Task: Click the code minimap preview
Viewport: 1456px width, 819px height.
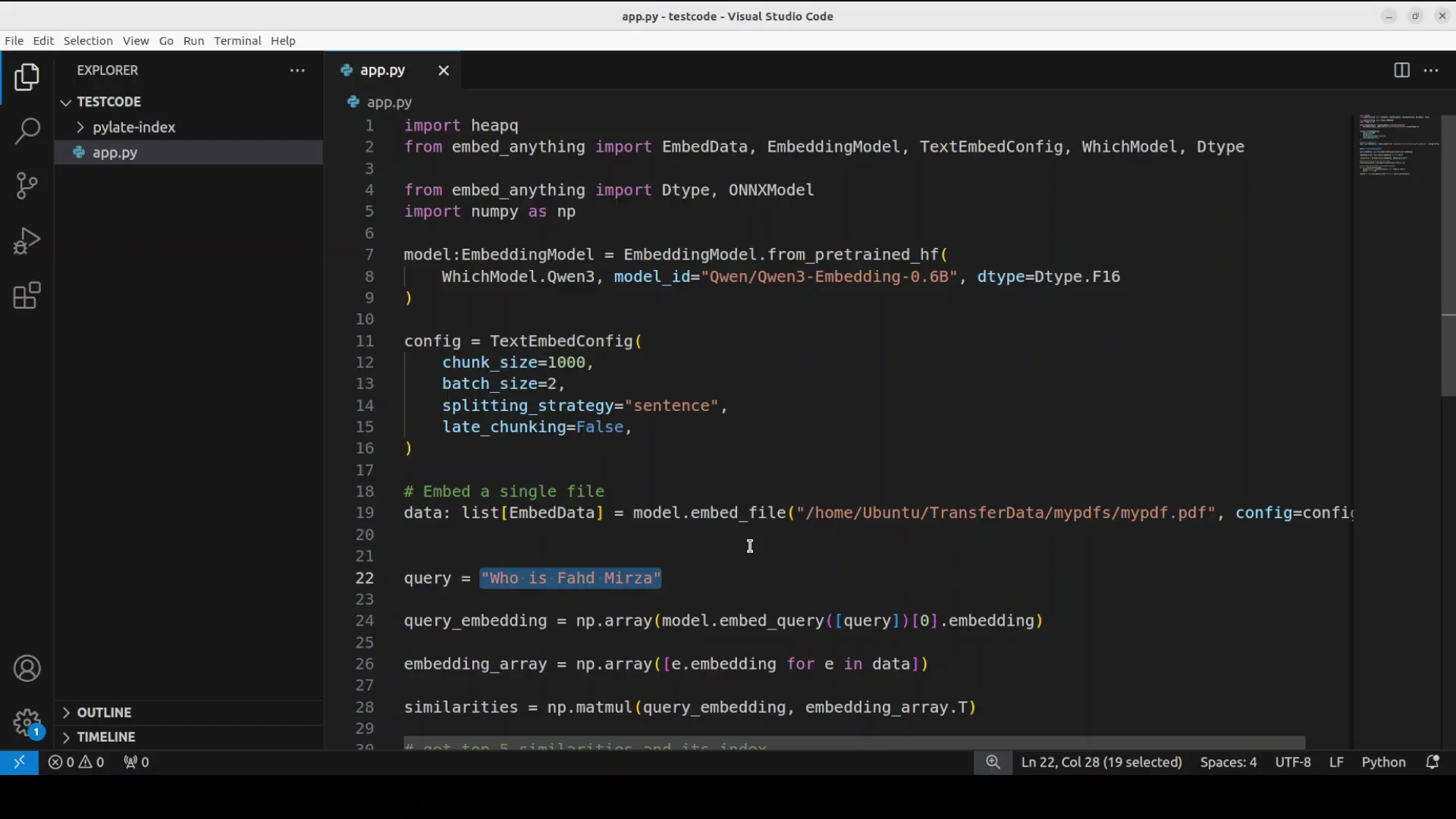Action: pos(1394,146)
